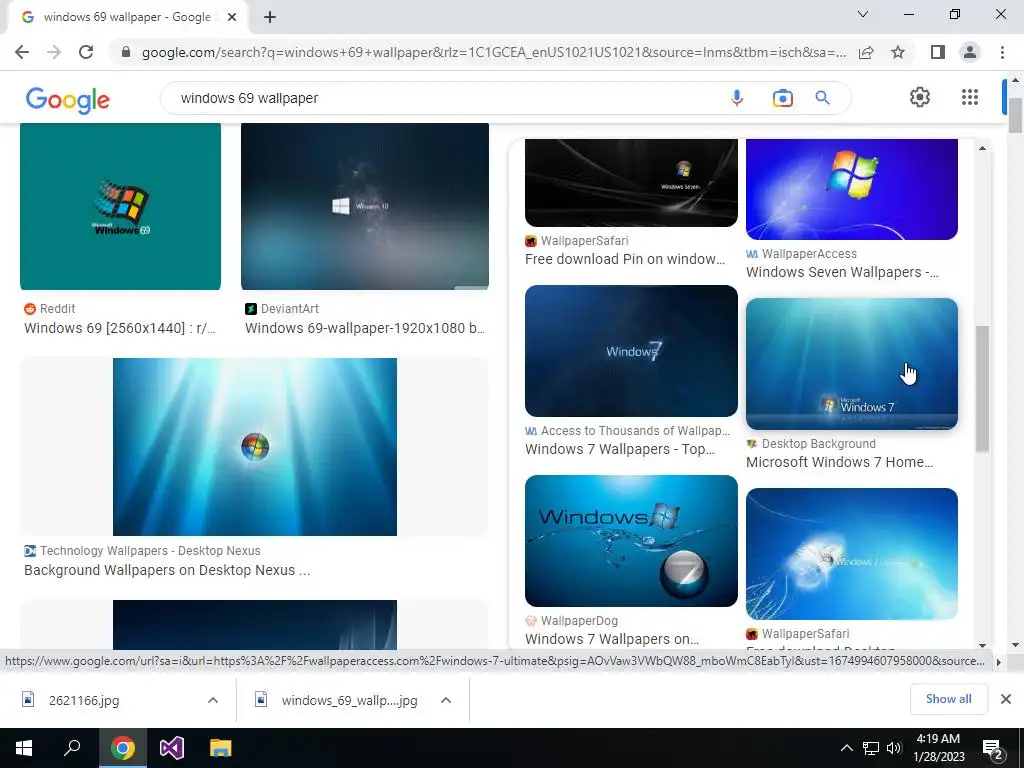1024x768 pixels.
Task: Open the DeviantArt Windows 69-wallpaper-1920x1080 link
Action: click(364, 328)
